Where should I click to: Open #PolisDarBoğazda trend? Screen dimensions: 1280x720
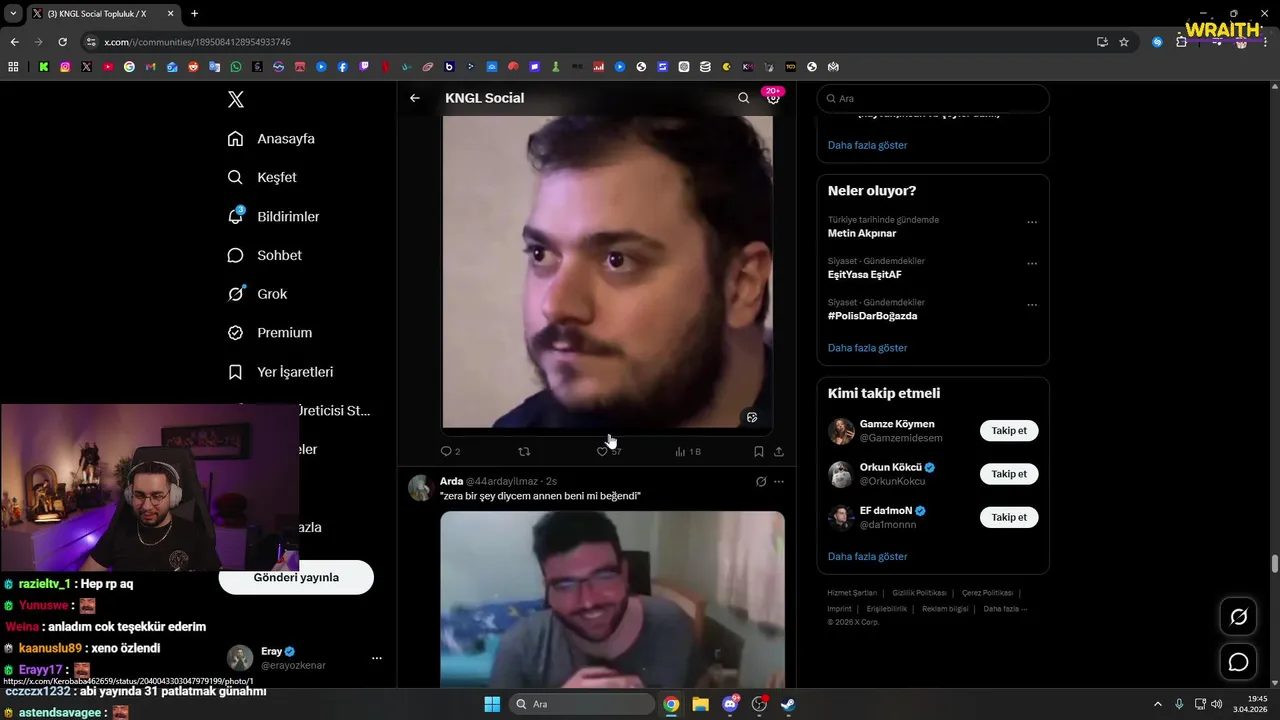pos(872,316)
